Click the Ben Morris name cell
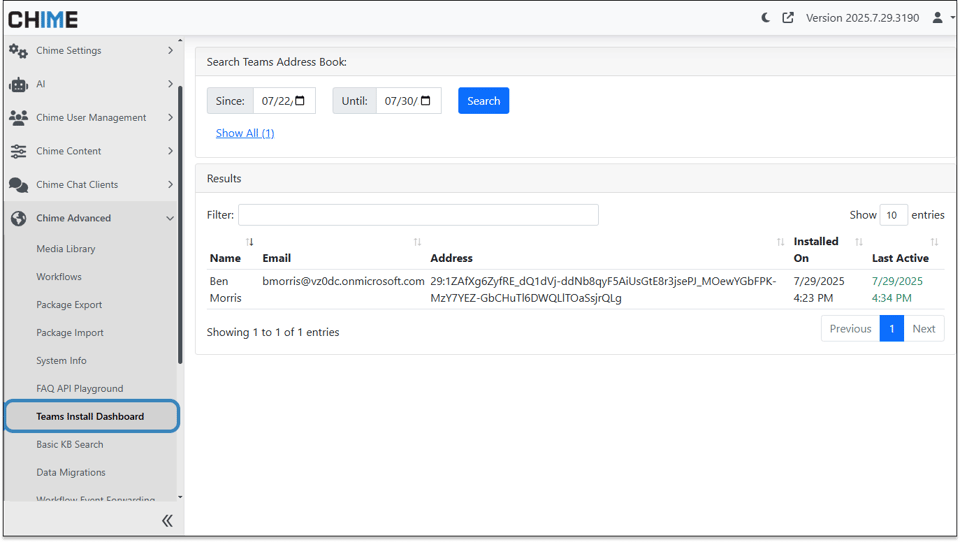The height and width of the screenshot is (542, 960). click(225, 290)
